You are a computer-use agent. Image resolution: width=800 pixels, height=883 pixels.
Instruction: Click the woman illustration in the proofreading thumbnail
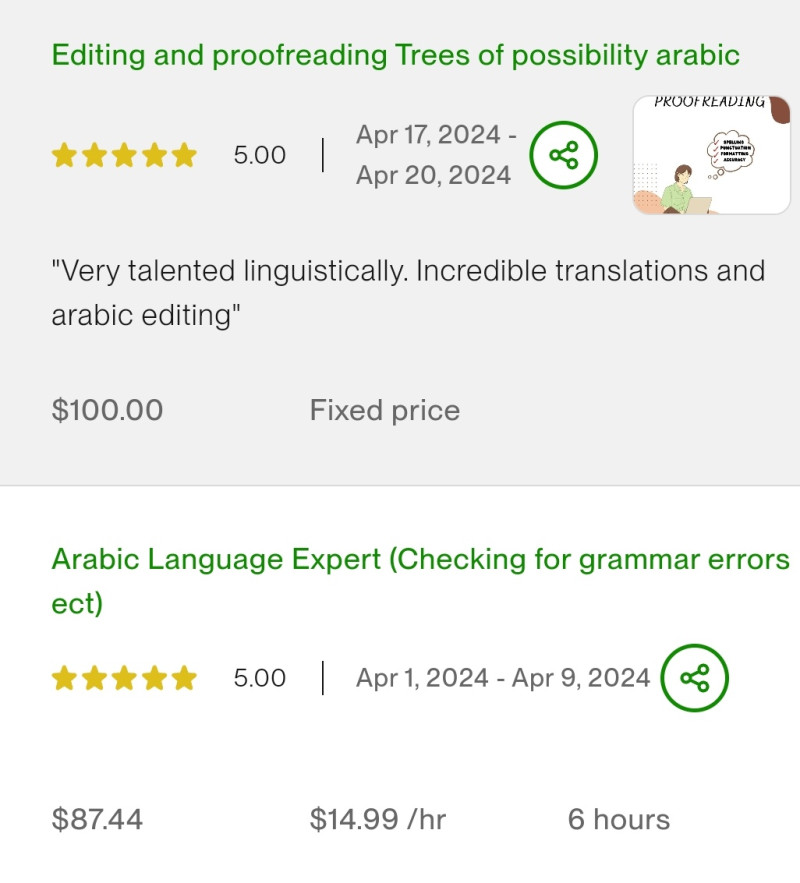click(683, 188)
